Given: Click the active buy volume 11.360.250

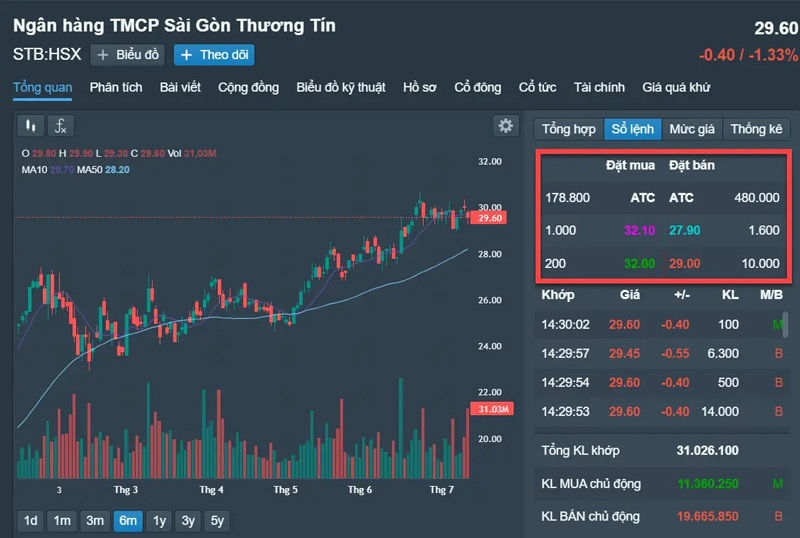Looking at the screenshot, I should click(x=708, y=483).
